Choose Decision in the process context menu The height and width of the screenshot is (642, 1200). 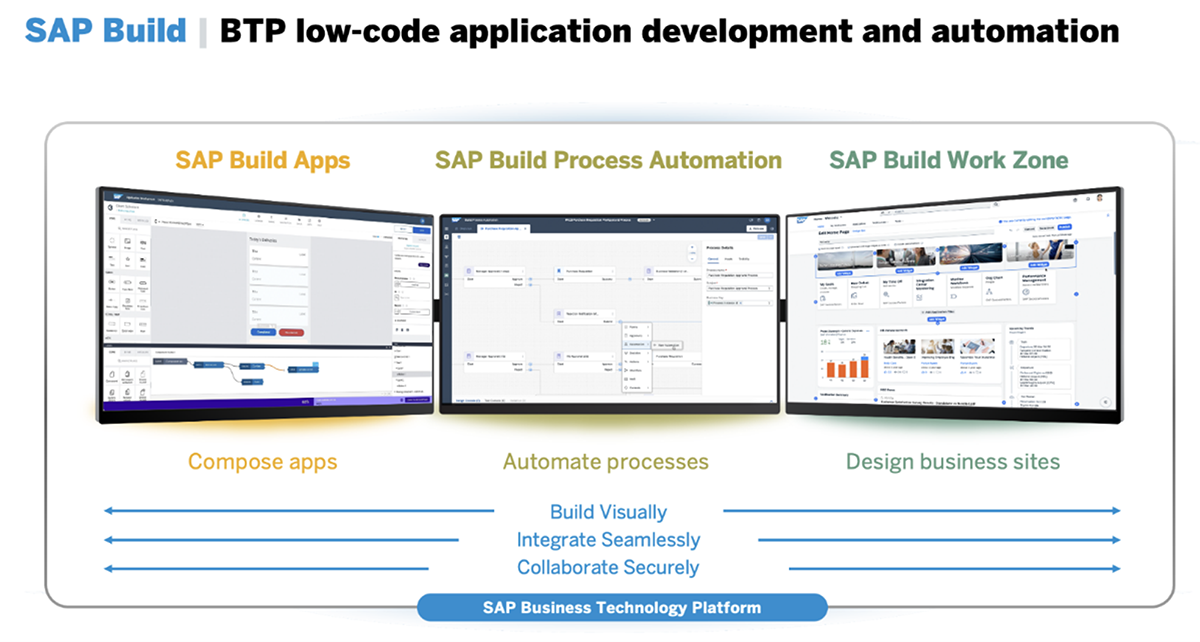coord(637,353)
